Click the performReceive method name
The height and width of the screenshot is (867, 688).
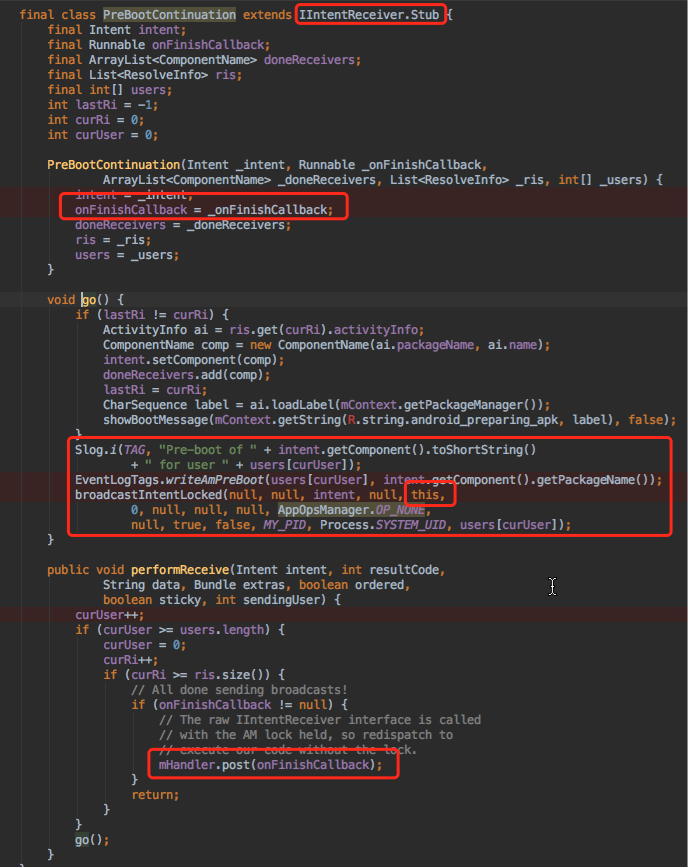(x=180, y=570)
